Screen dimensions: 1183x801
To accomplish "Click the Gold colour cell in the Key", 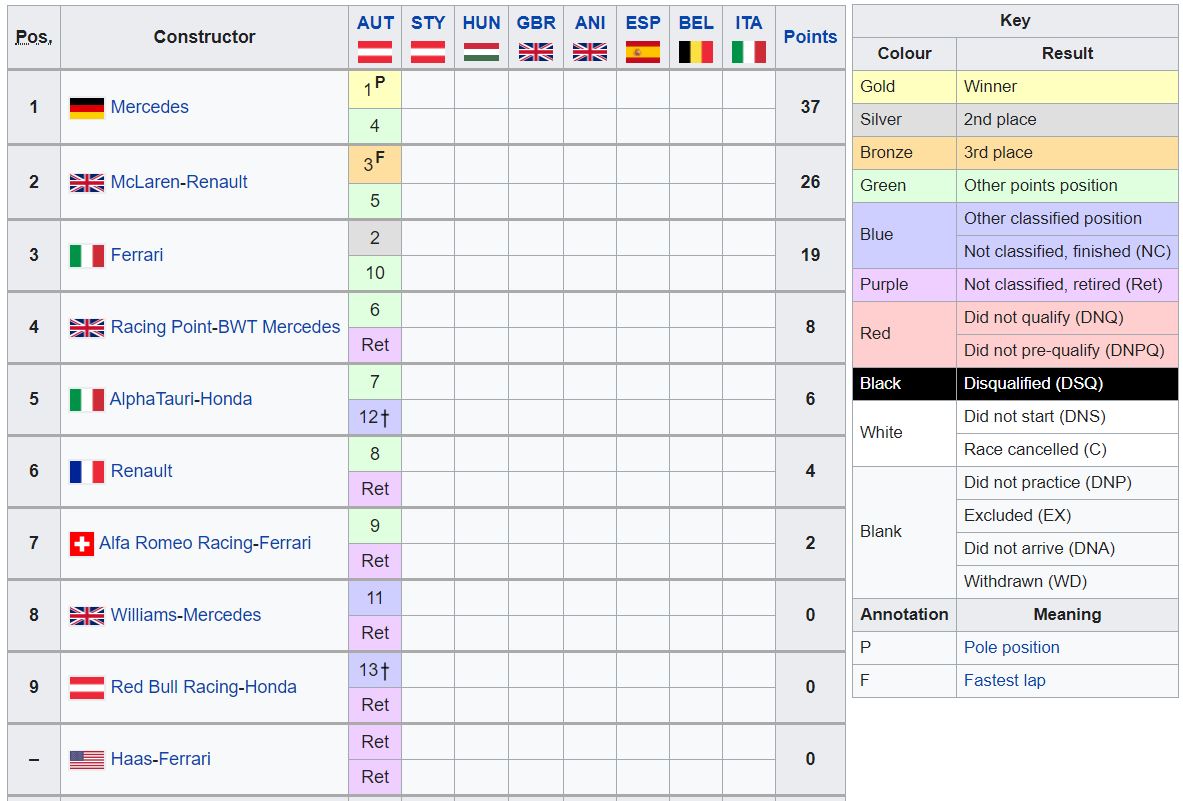I will (x=905, y=87).
